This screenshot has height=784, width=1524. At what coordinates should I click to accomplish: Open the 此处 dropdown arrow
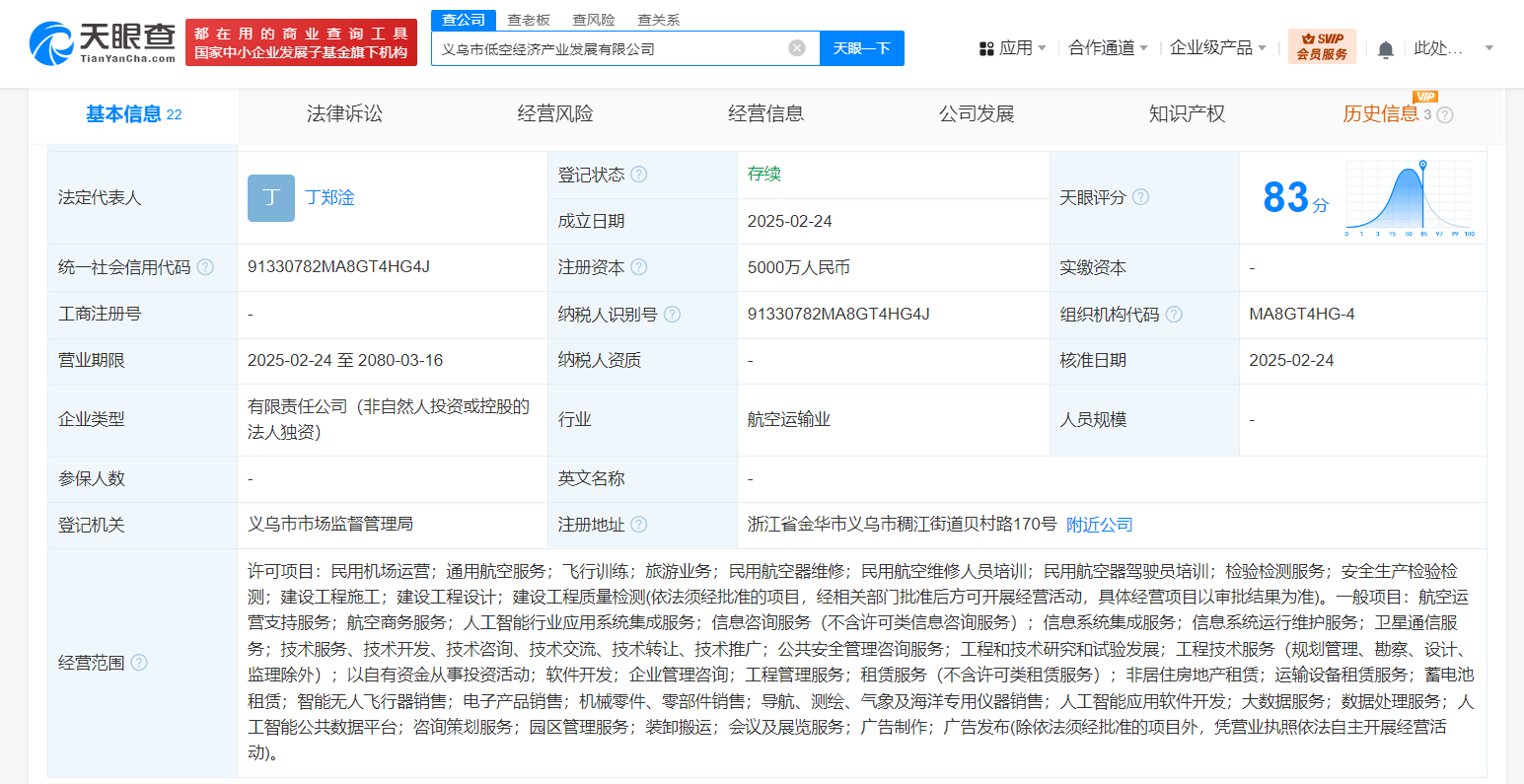pos(1488,47)
